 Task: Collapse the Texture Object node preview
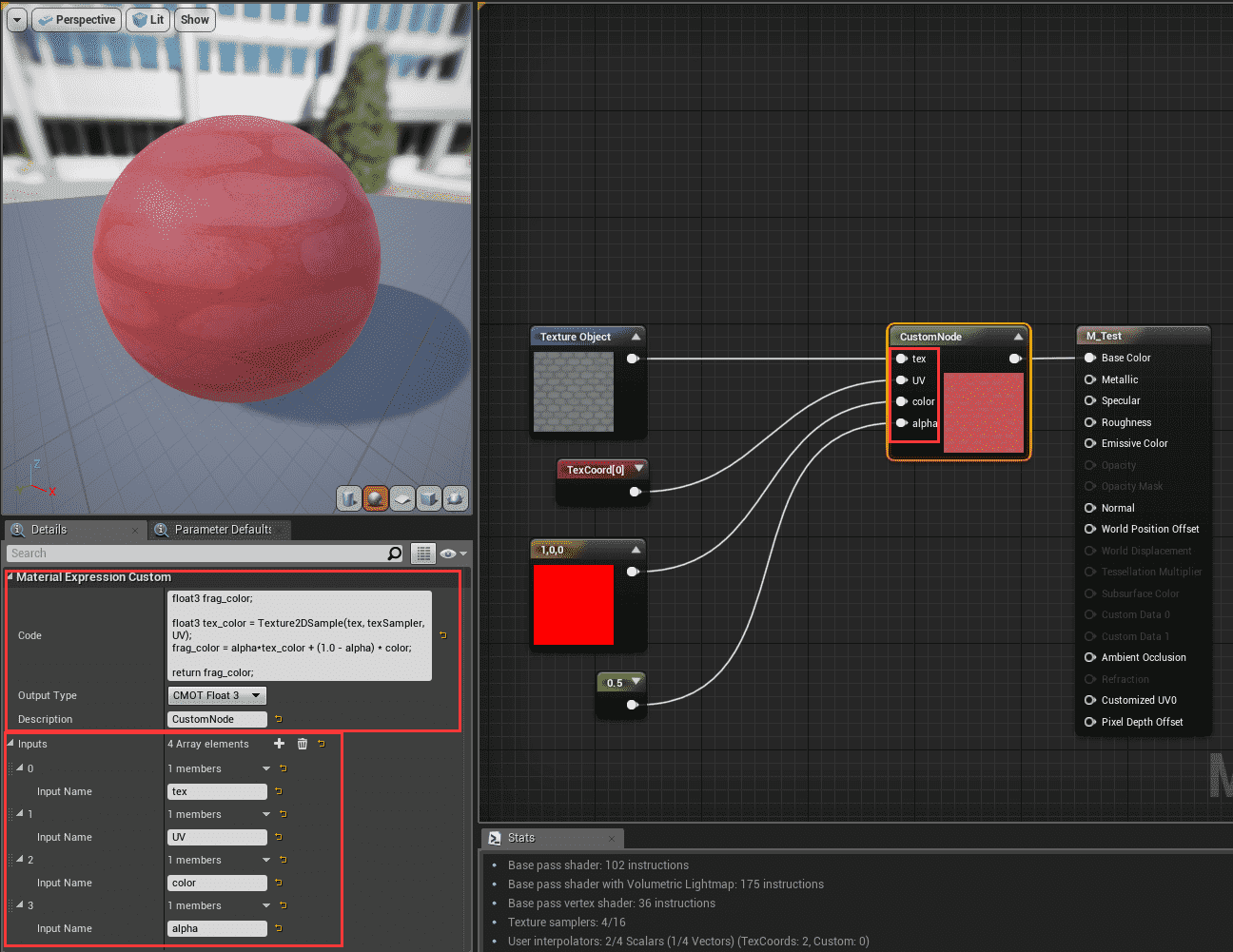[x=636, y=337]
